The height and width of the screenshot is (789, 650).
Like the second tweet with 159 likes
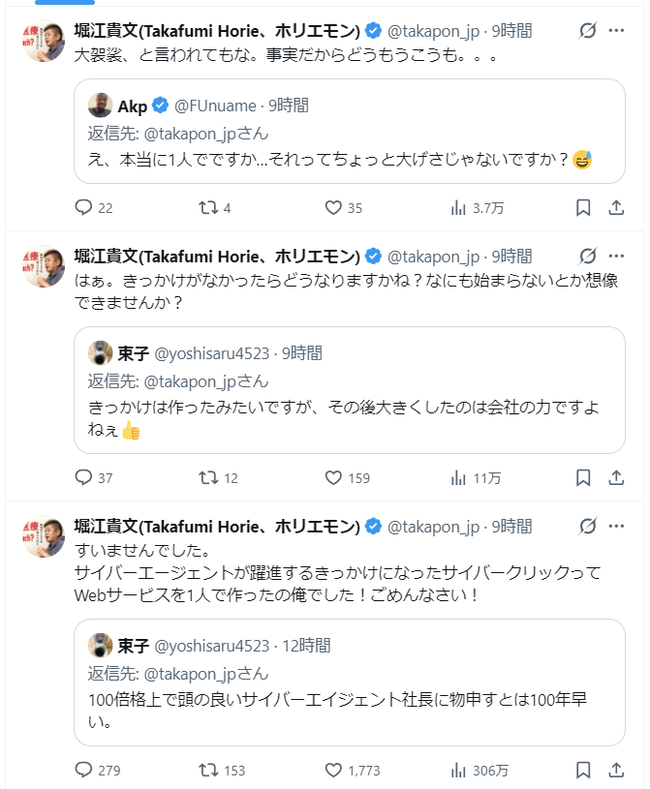pyautogui.click(x=334, y=478)
